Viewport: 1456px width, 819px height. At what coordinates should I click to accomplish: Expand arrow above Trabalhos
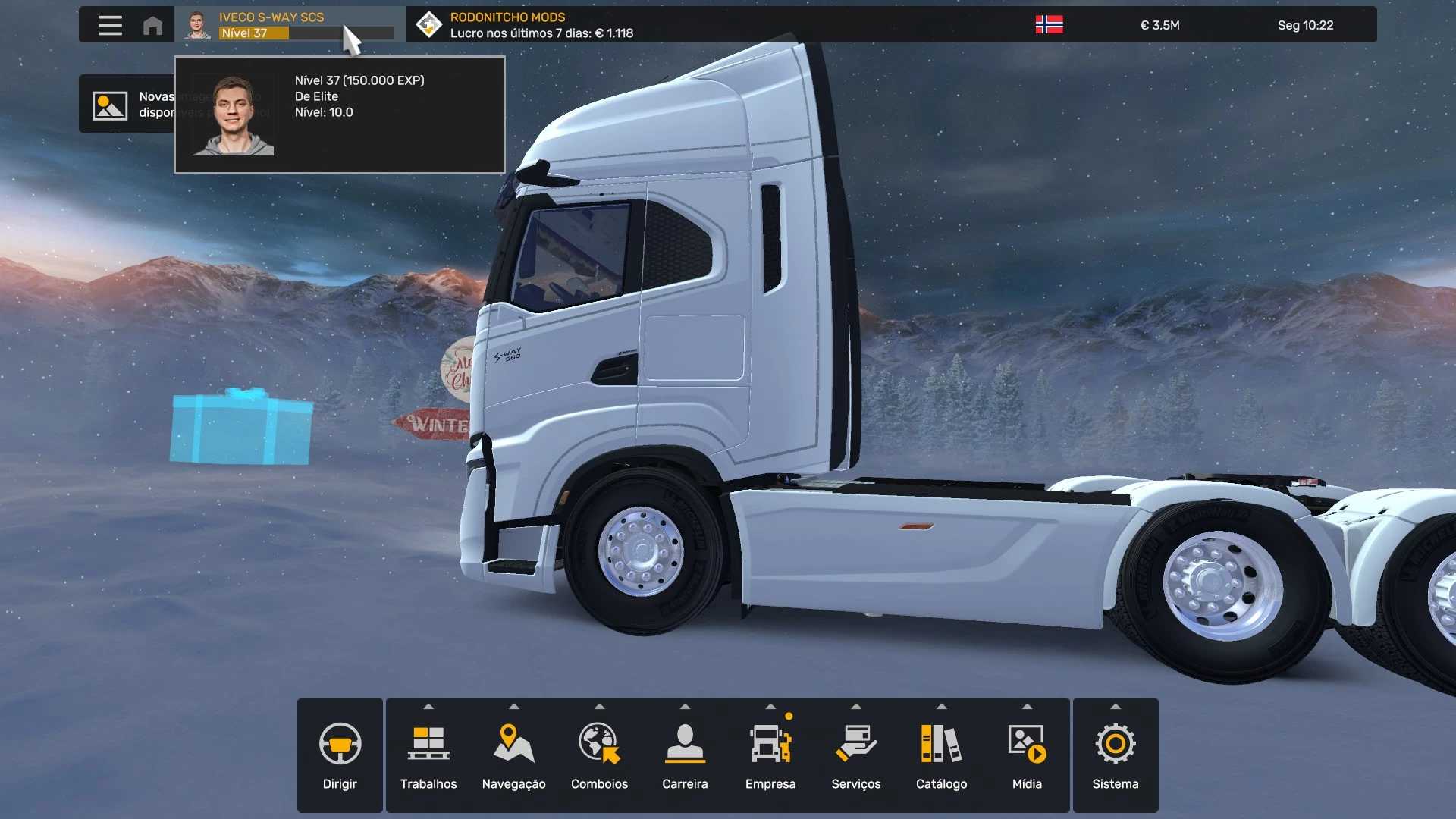428,706
